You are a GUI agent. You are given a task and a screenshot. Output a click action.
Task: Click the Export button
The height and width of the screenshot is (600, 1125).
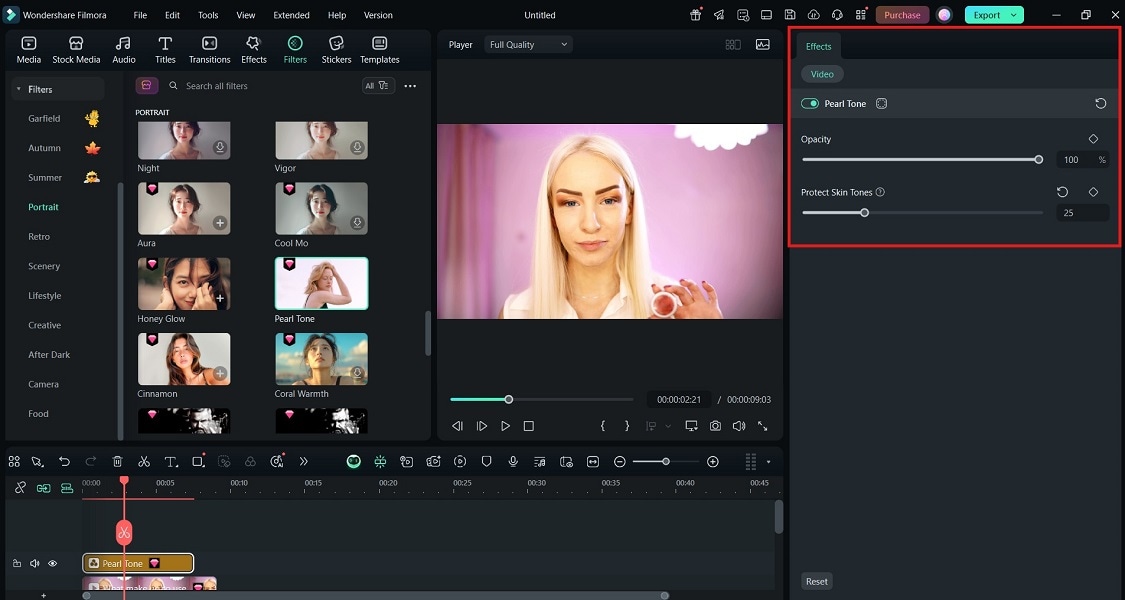click(x=987, y=15)
